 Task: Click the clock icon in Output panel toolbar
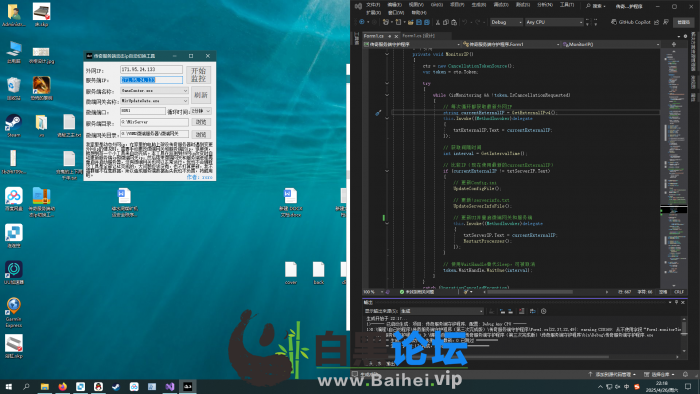pos(543,311)
